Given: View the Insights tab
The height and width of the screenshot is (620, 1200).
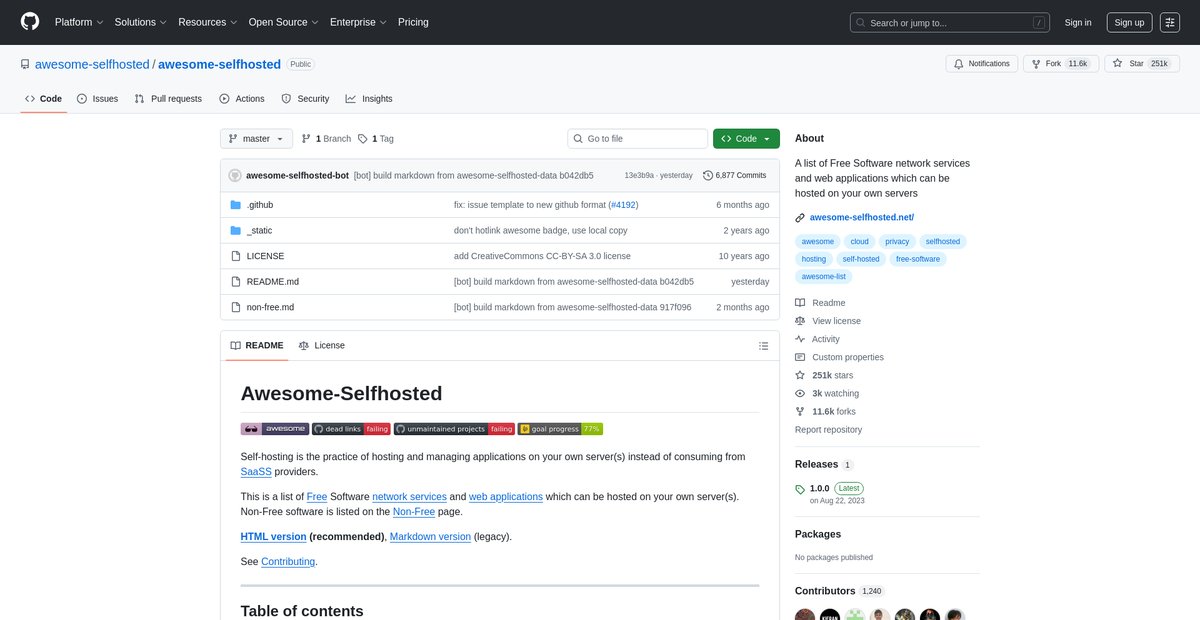Looking at the screenshot, I should 369,99.
